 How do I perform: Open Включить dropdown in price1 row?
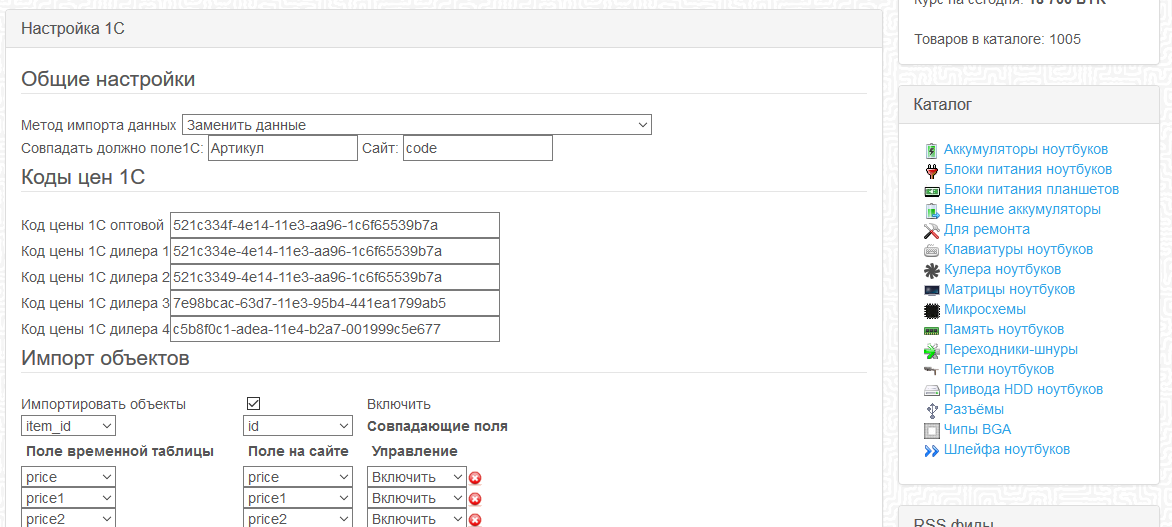417,498
